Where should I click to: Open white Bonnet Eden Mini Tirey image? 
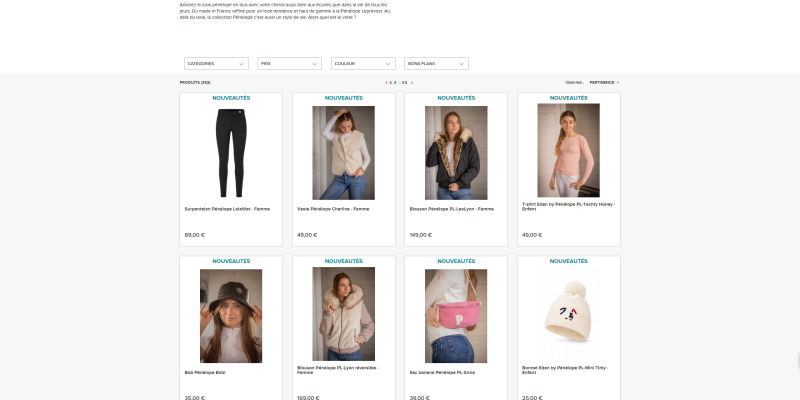click(x=568, y=312)
